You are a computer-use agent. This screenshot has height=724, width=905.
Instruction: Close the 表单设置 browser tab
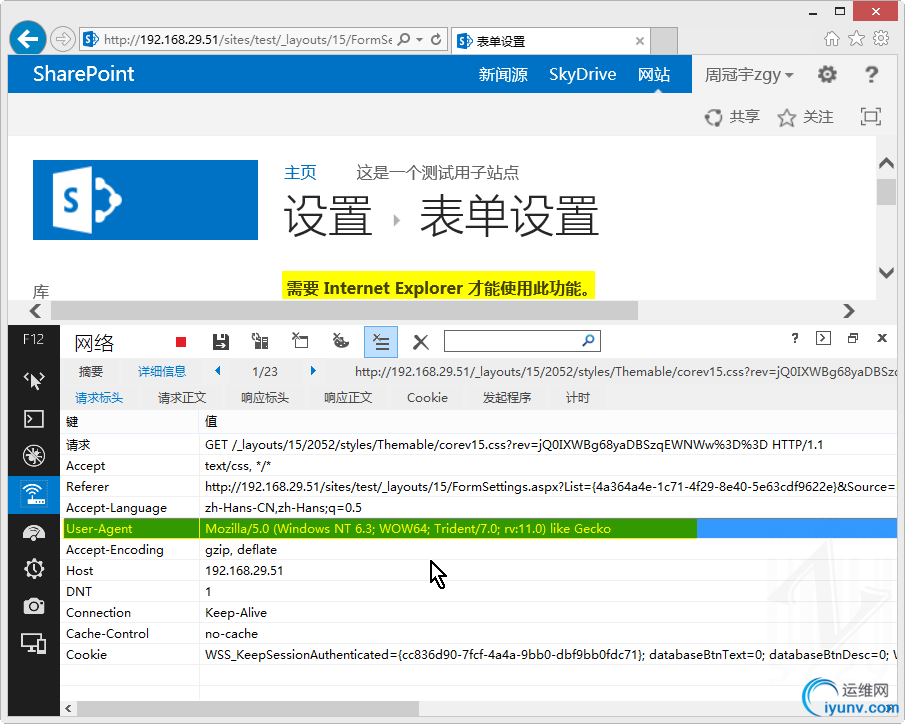click(640, 41)
